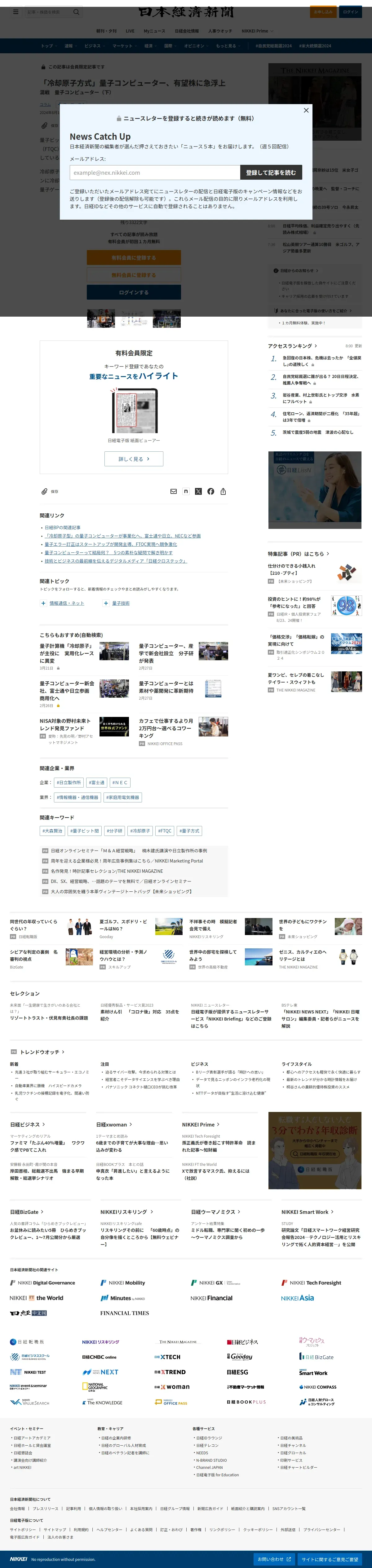This screenshot has height=1568, width=372.
Task: Share article on X icon
Action: (198, 491)
